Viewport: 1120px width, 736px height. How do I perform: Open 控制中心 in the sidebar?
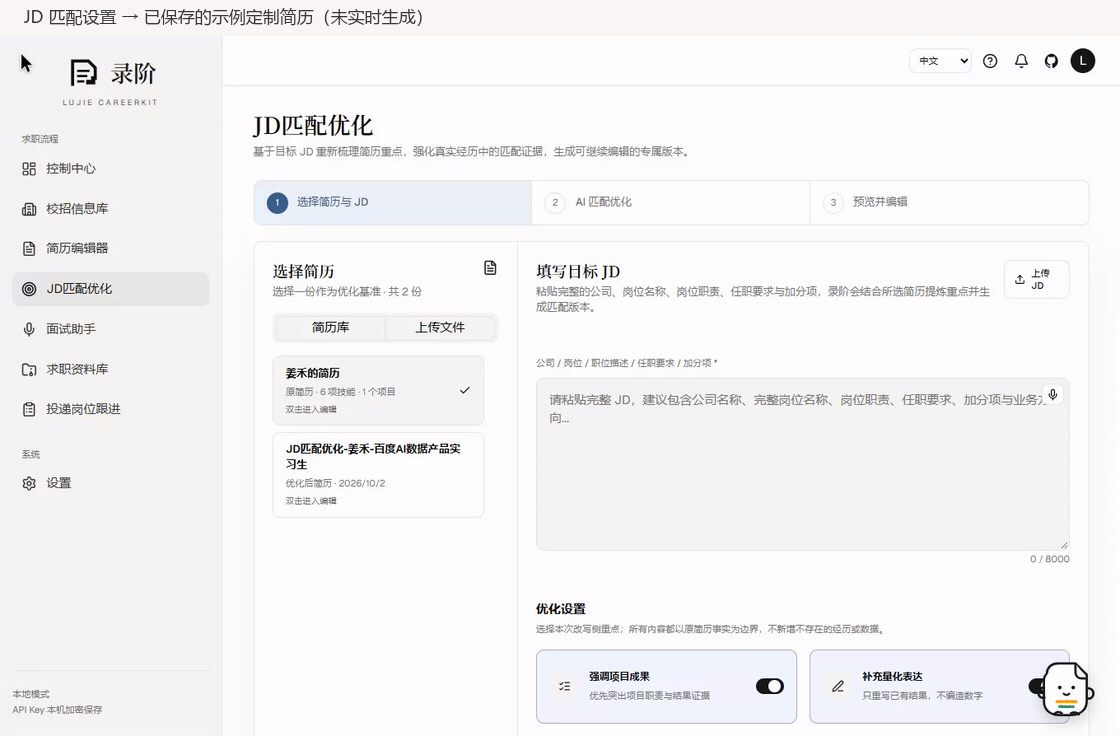pos(111,169)
